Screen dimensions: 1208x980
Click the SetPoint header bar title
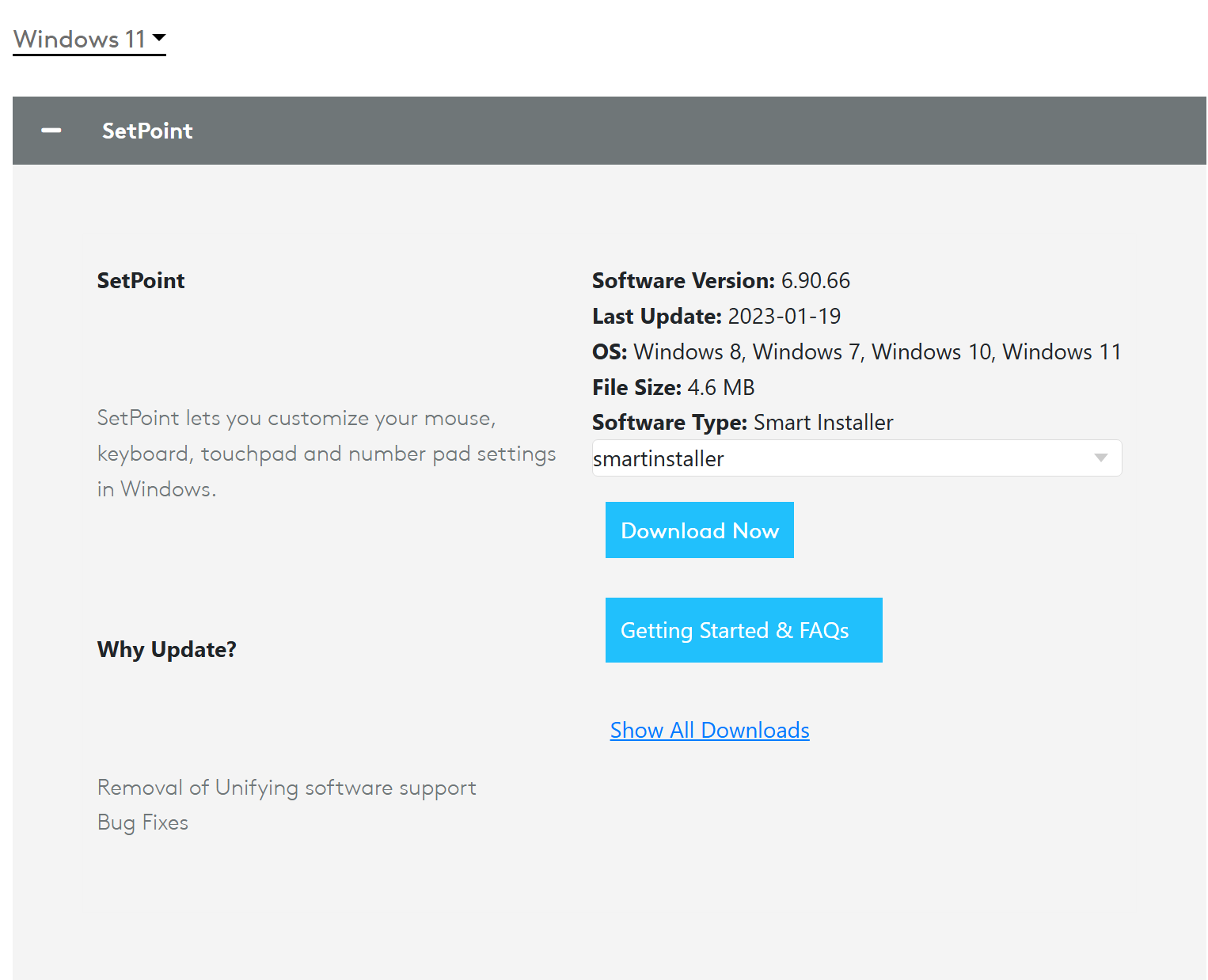147,131
